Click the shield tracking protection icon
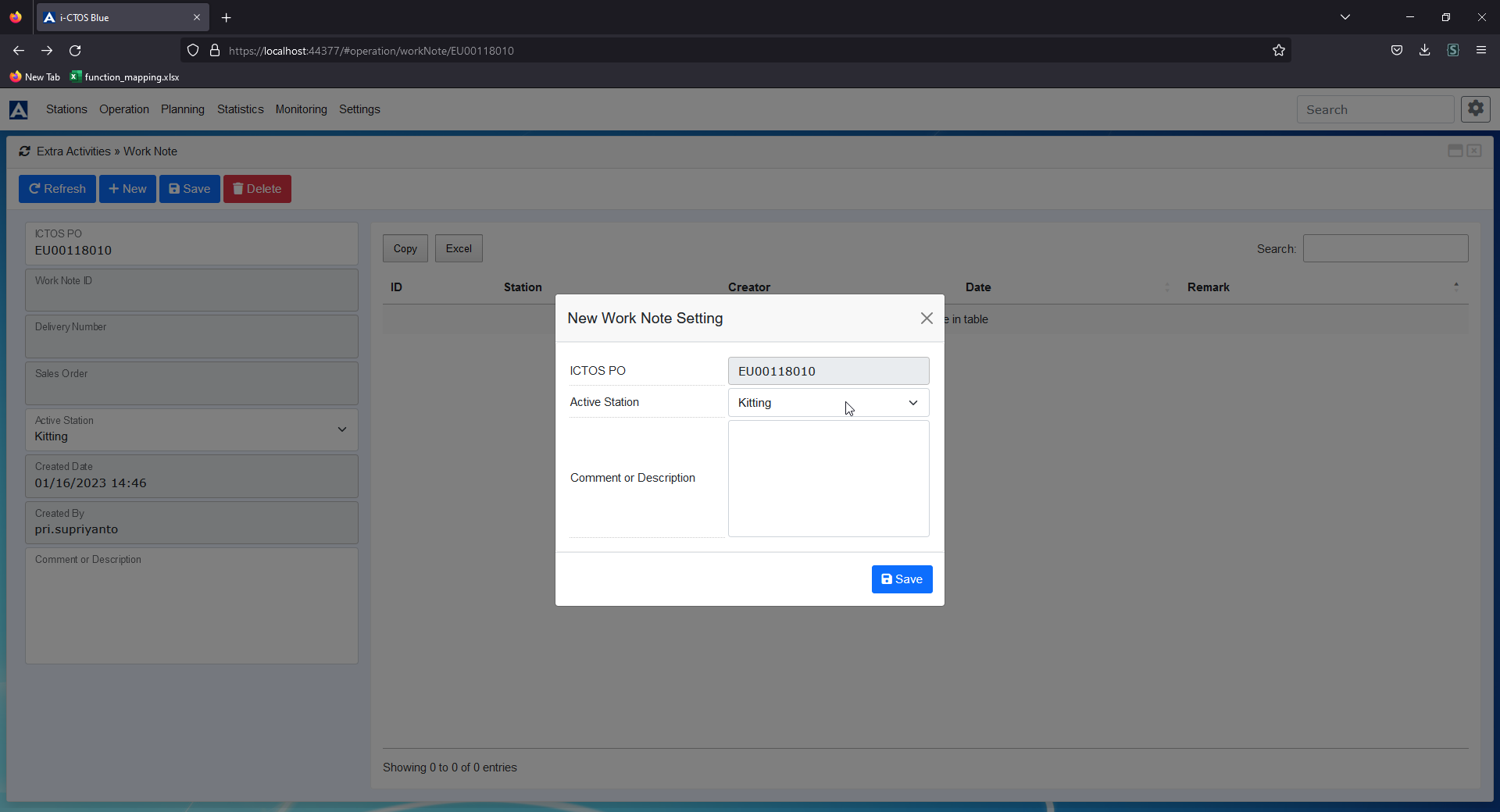This screenshot has height=812, width=1500. click(193, 51)
